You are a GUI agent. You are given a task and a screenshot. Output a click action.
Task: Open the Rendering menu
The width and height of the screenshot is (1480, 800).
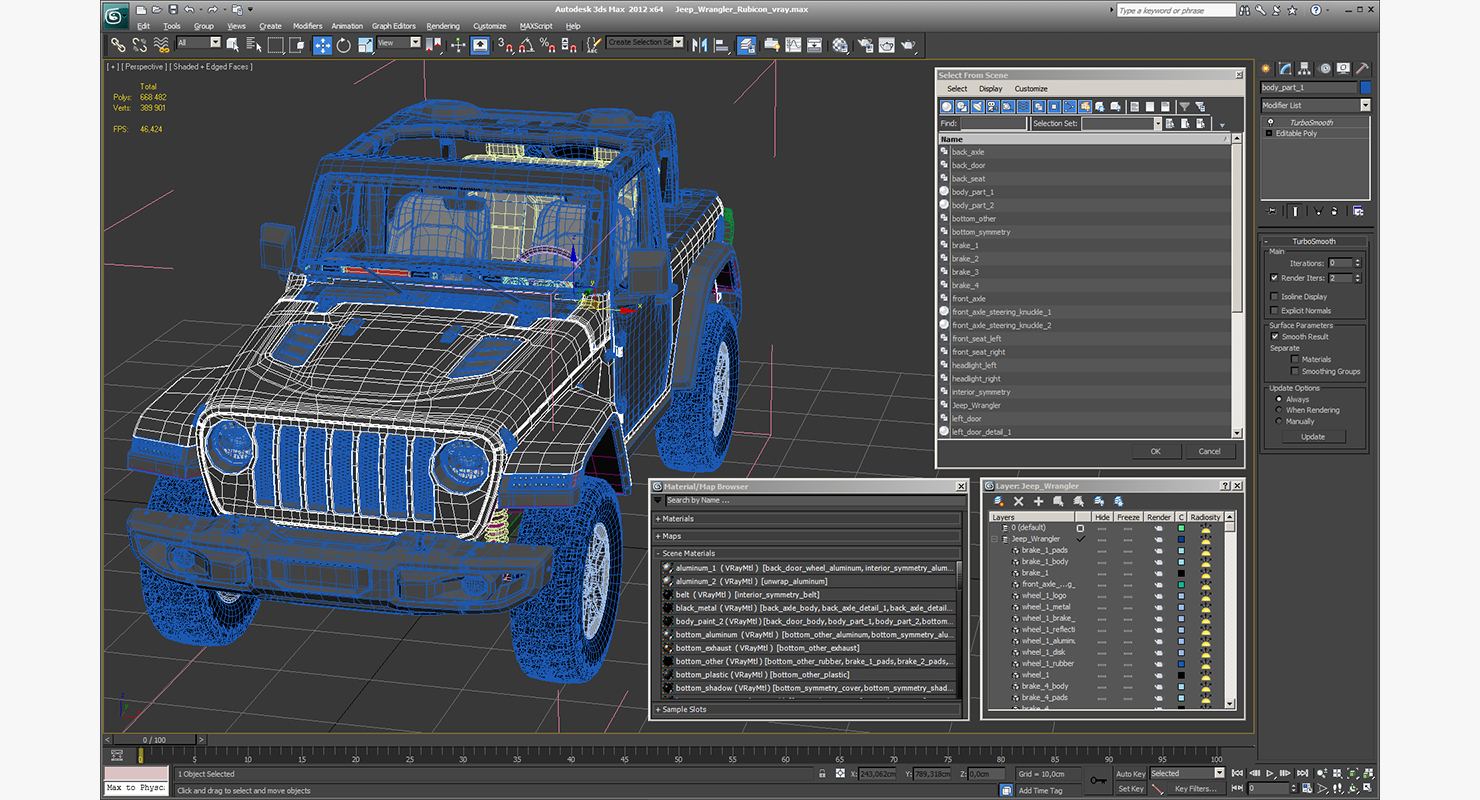pos(443,26)
